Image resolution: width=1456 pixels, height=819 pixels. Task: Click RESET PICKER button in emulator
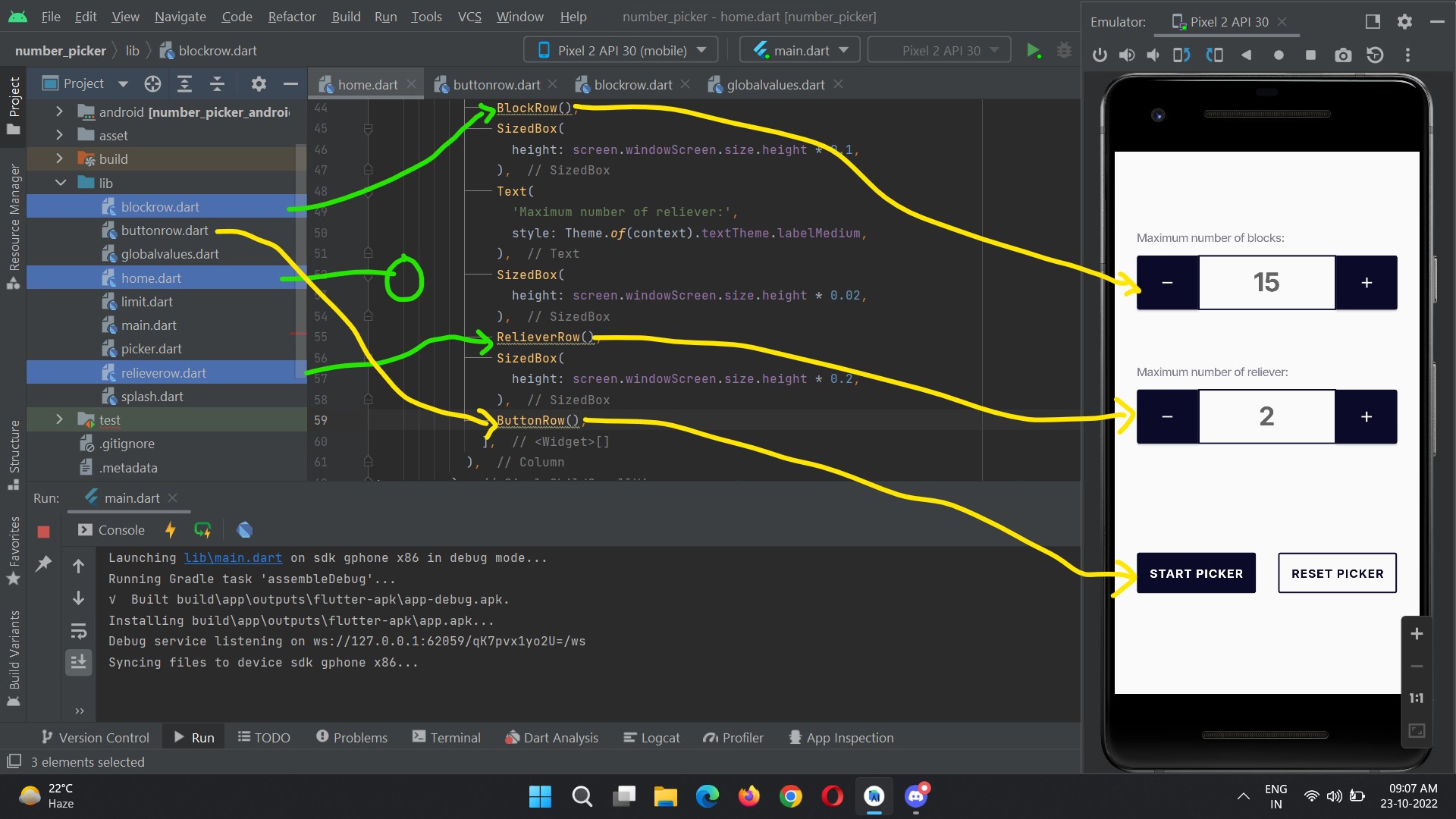point(1337,573)
